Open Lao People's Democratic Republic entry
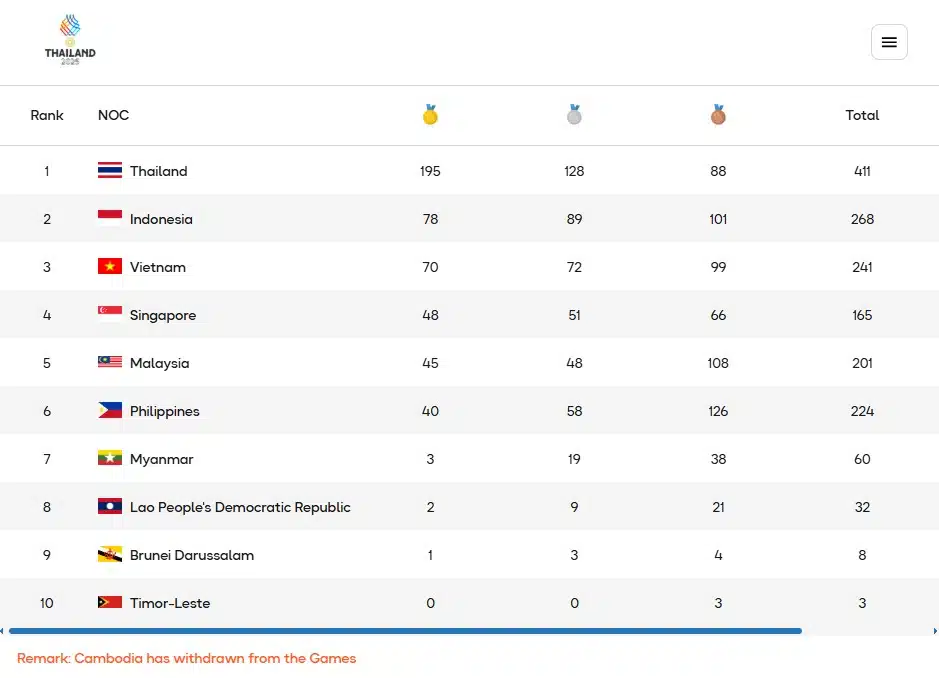The height and width of the screenshot is (678, 939). click(x=240, y=507)
